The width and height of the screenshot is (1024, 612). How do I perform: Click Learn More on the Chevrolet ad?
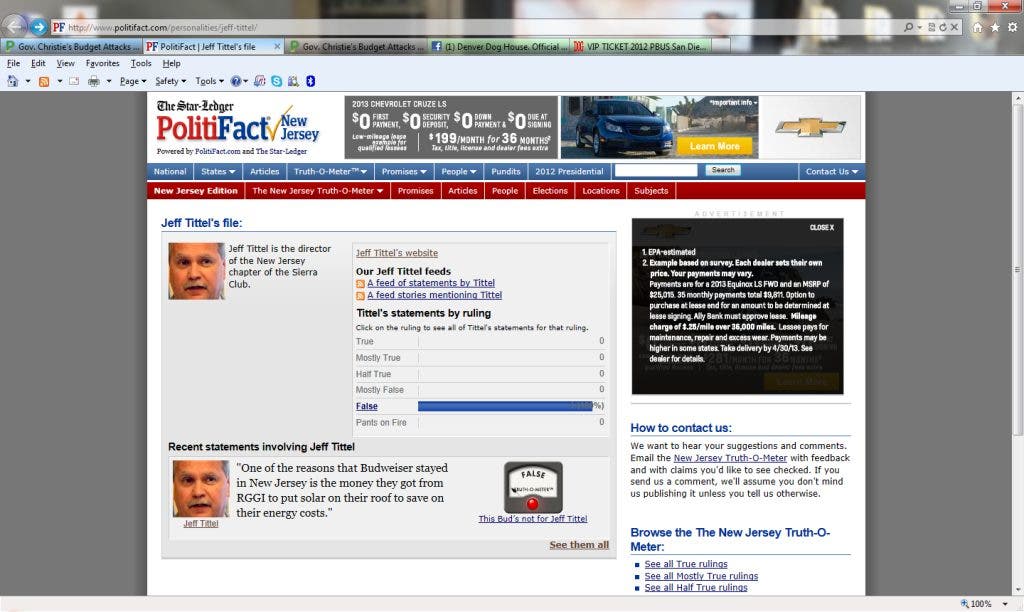(714, 146)
